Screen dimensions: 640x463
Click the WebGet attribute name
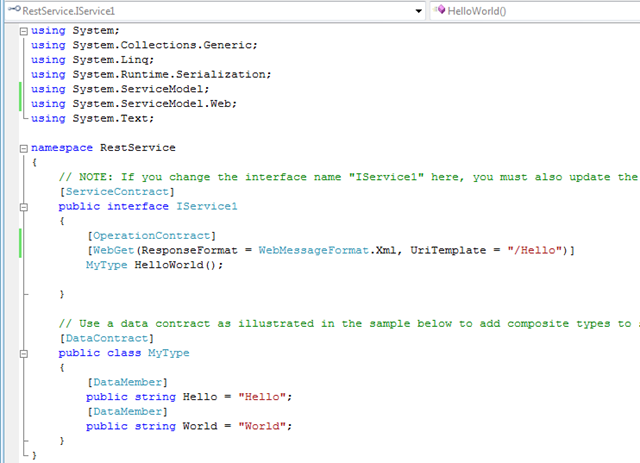(113, 250)
